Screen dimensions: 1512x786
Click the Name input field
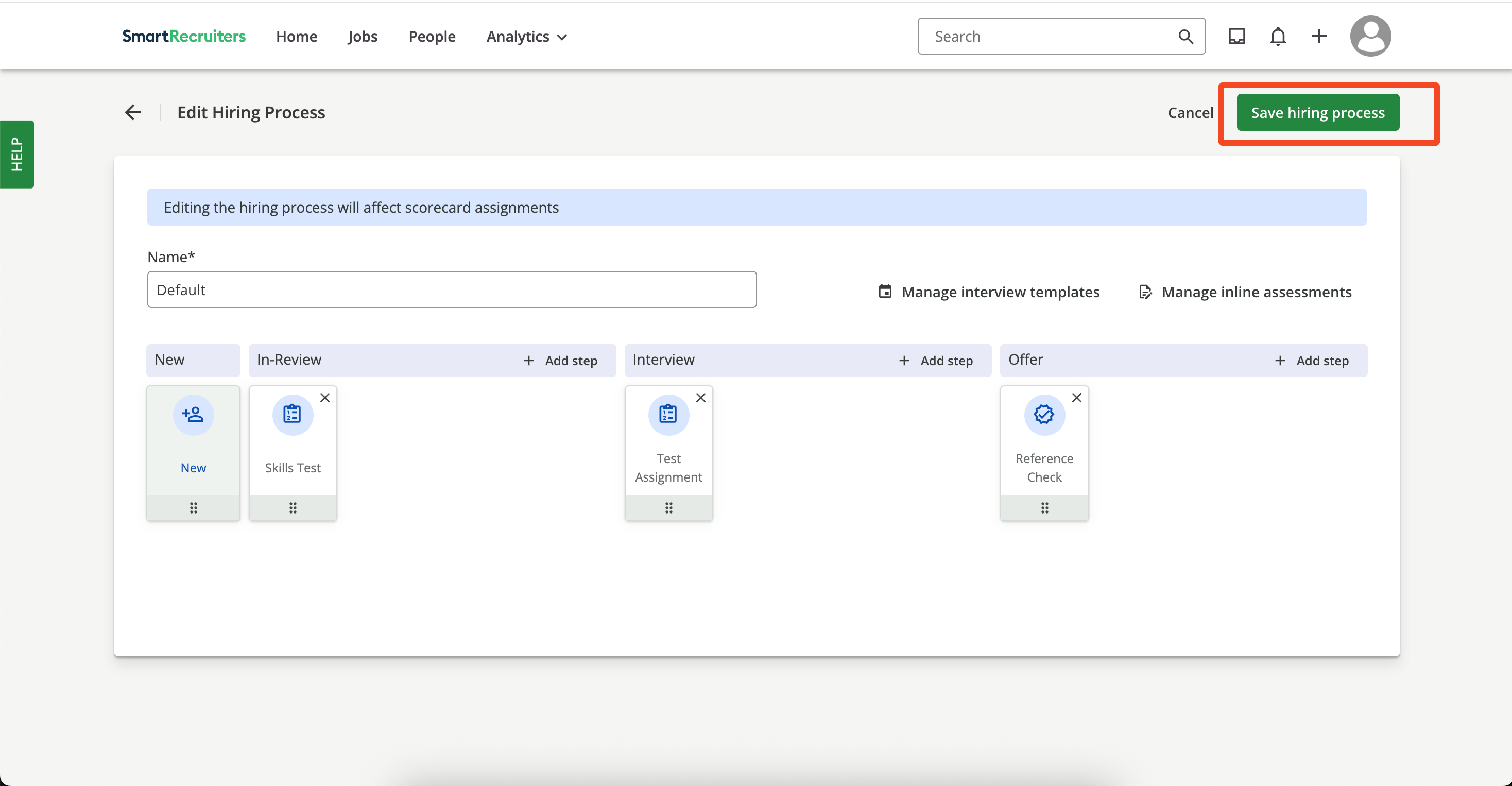[451, 289]
